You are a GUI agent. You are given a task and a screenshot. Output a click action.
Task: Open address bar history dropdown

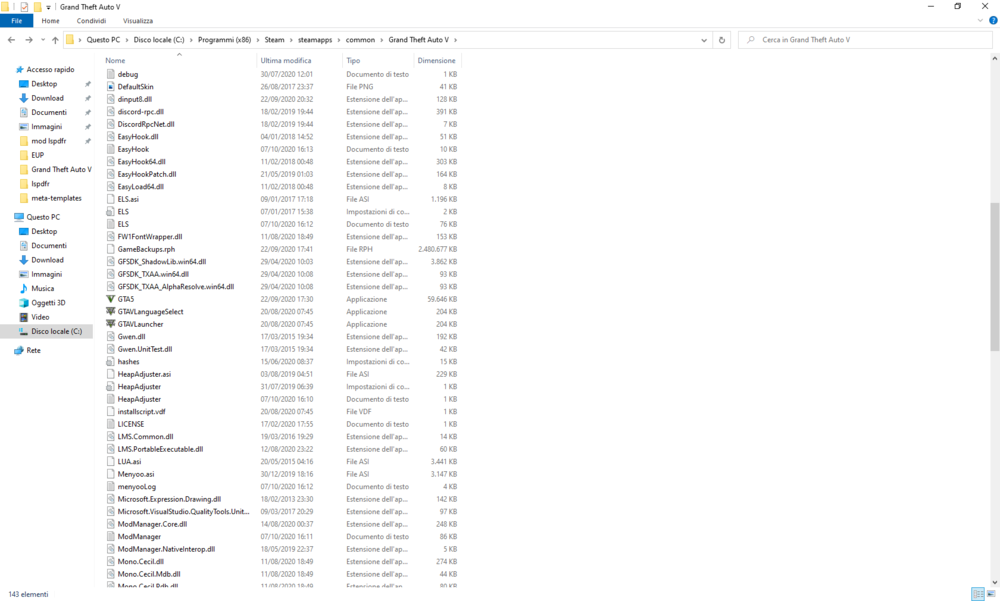tap(704, 40)
